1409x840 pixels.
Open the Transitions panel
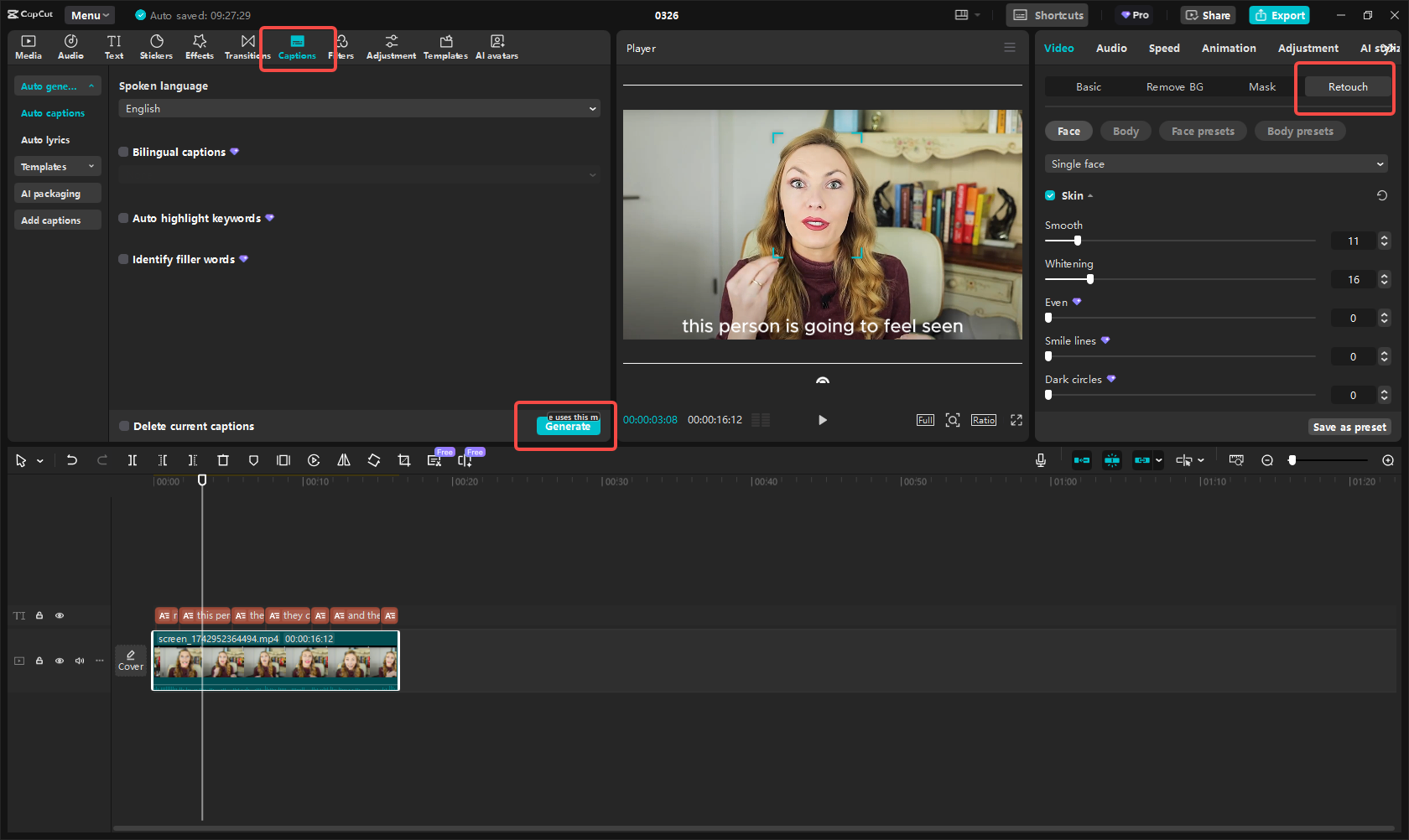pyautogui.click(x=246, y=46)
